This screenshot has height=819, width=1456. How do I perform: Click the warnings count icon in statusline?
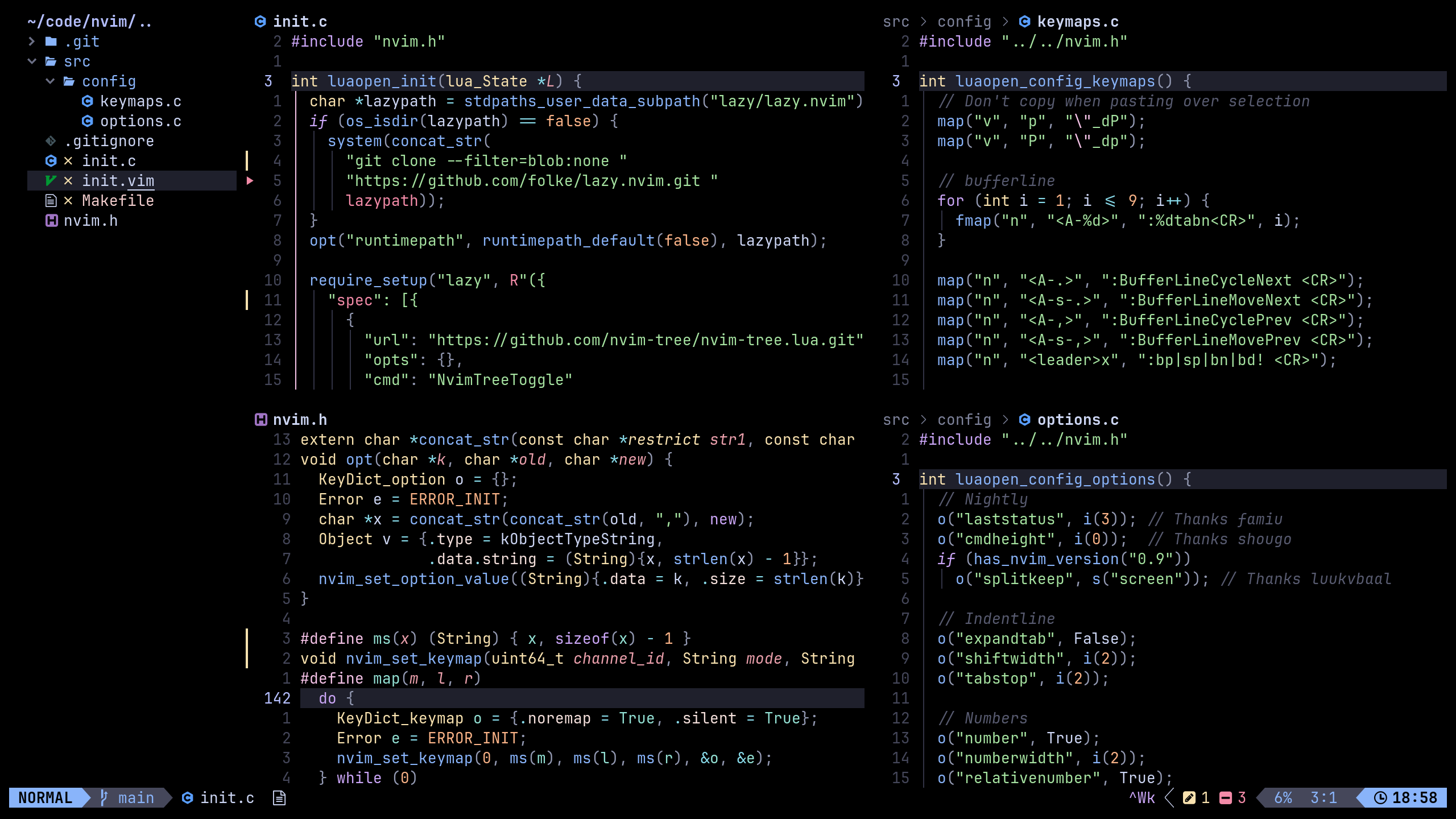click(x=1189, y=797)
